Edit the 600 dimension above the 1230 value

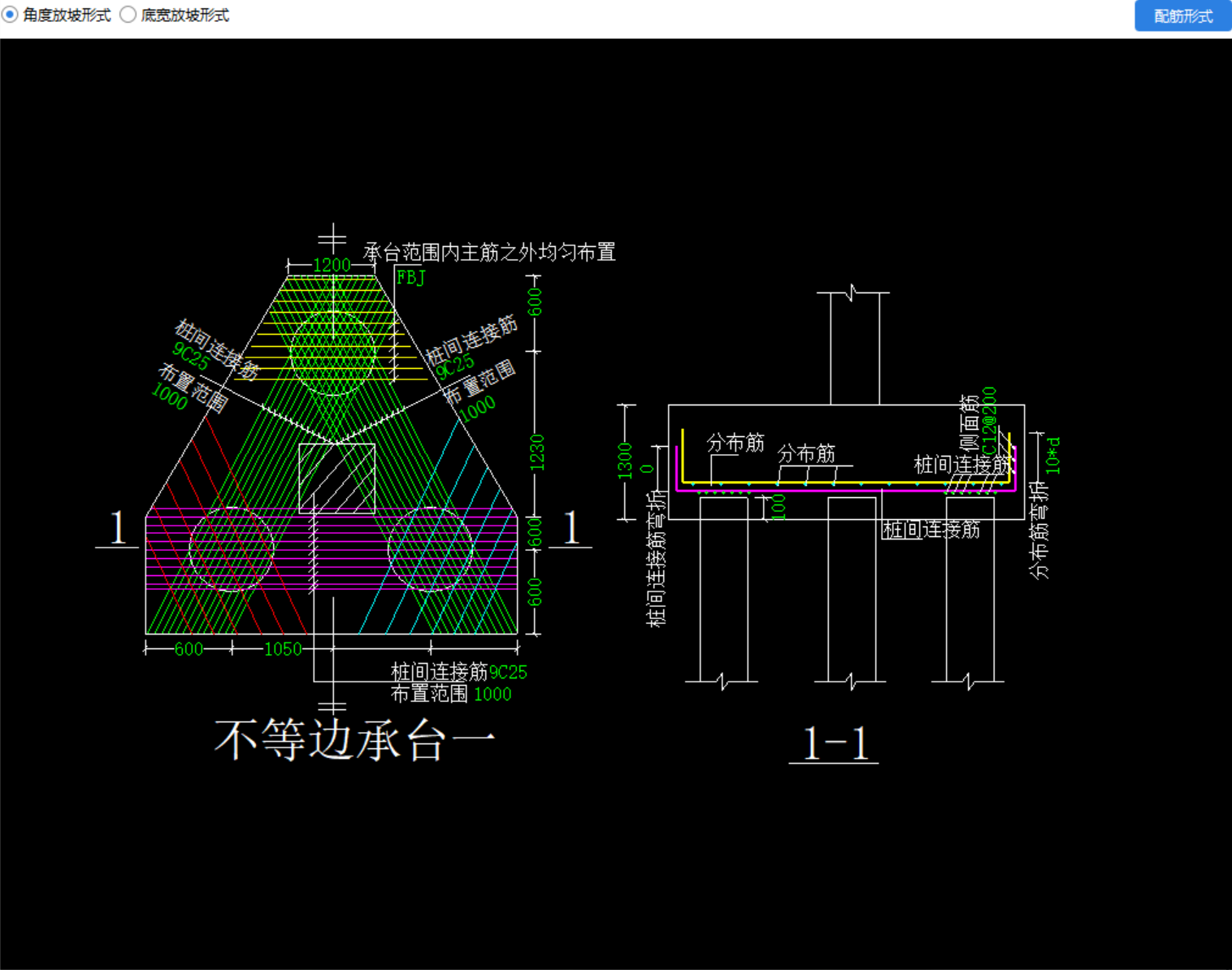[534, 302]
